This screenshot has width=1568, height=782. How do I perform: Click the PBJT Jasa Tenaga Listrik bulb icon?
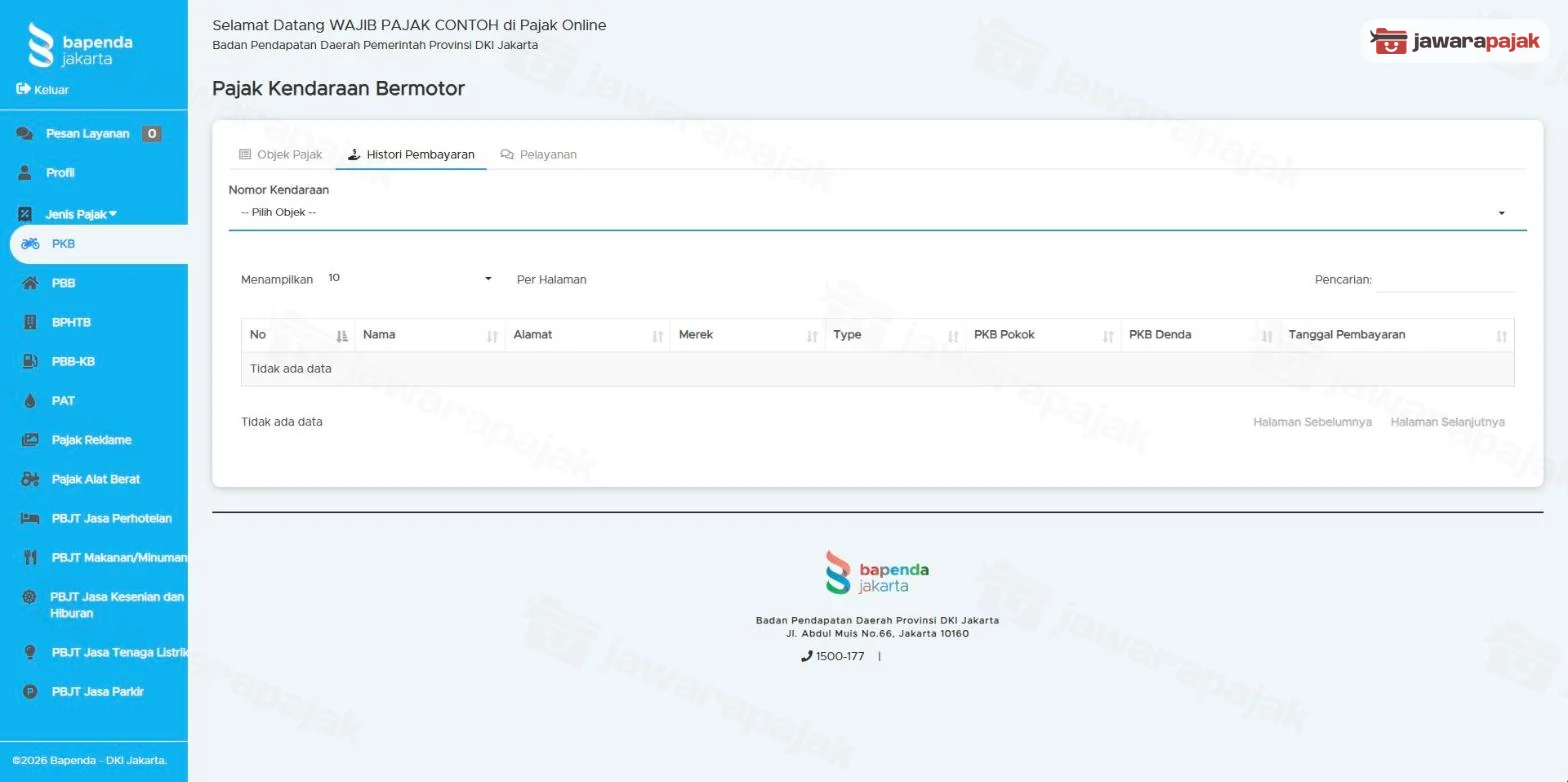pos(30,652)
